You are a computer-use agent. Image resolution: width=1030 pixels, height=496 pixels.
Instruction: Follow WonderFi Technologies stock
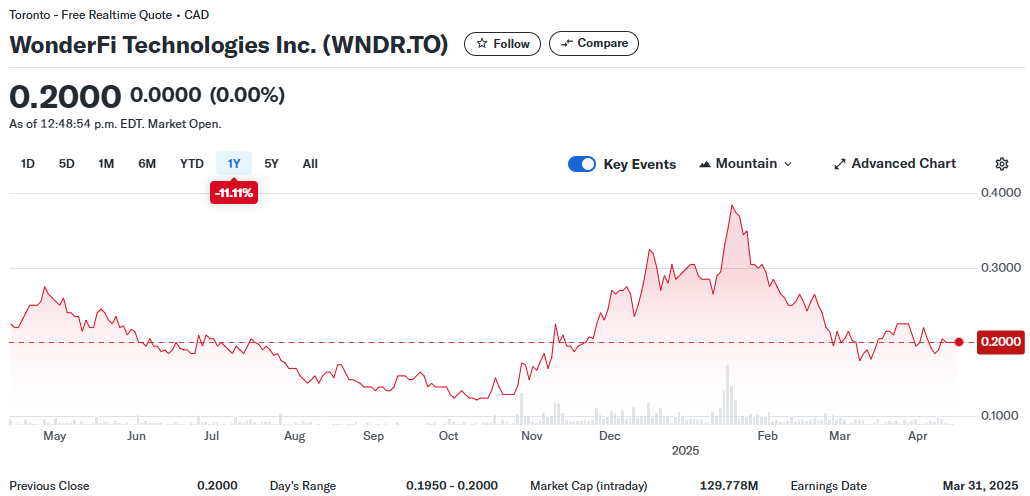pos(503,43)
